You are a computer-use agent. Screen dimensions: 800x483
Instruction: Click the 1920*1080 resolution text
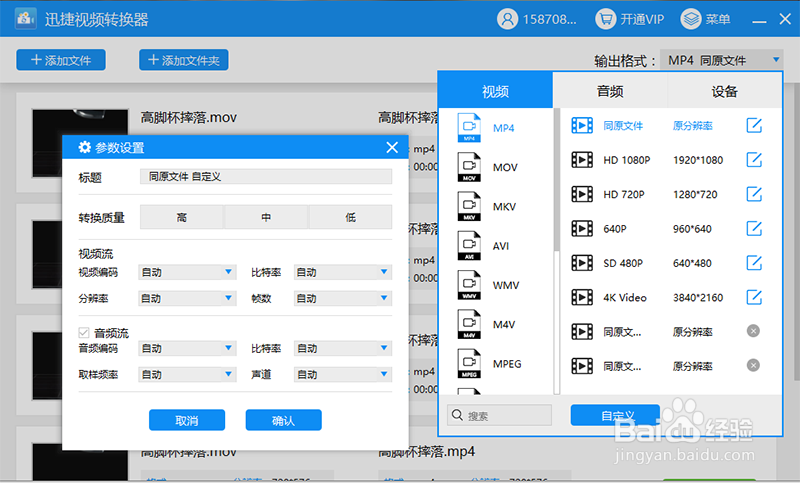click(x=697, y=160)
